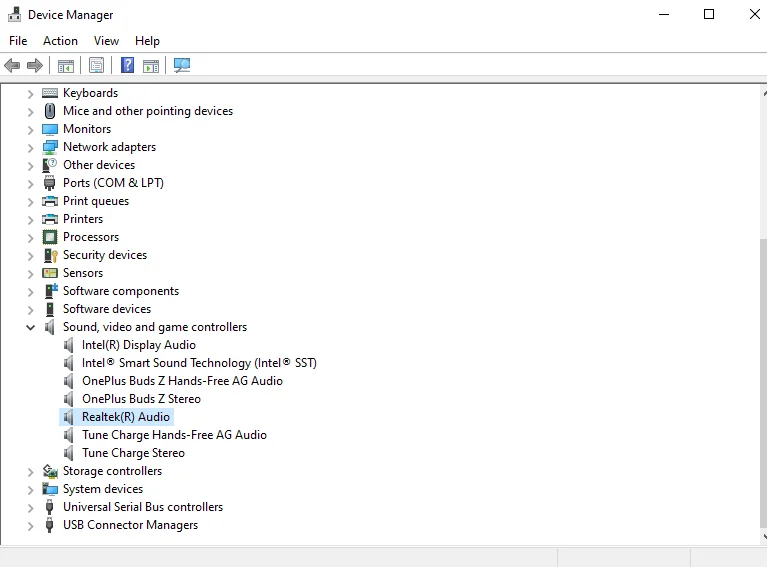The image size is (767, 567).
Task: Click the Security devices key icon
Action: tap(50, 255)
